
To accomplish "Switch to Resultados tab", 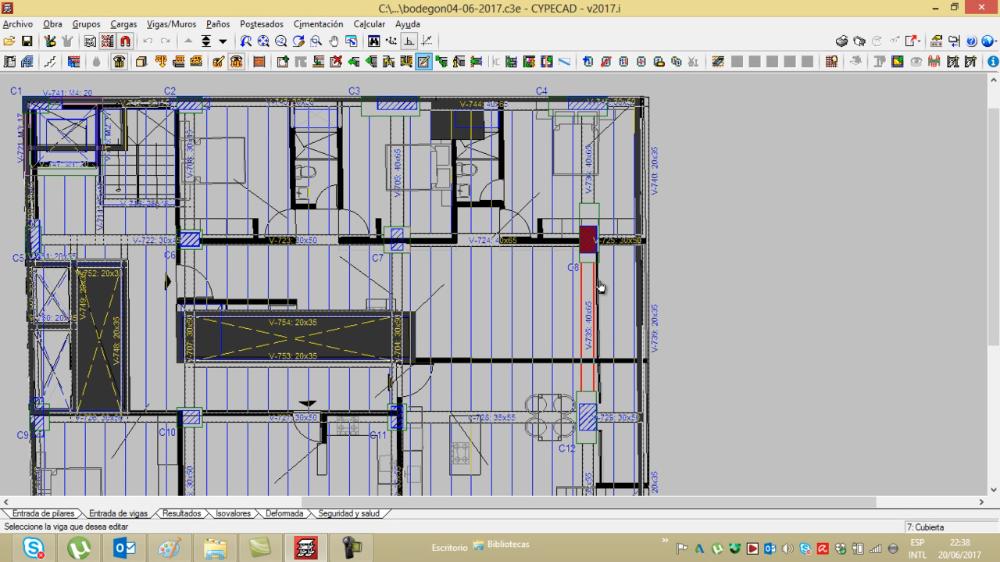I will pyautogui.click(x=181, y=513).
